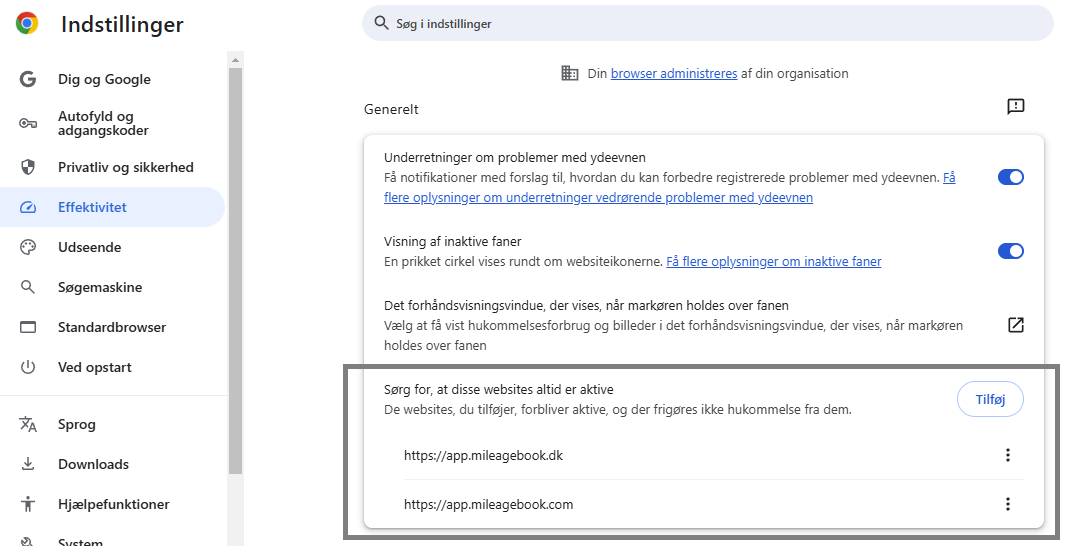
Task: Click the download arrow icon beside Downloads
Action: [28, 464]
